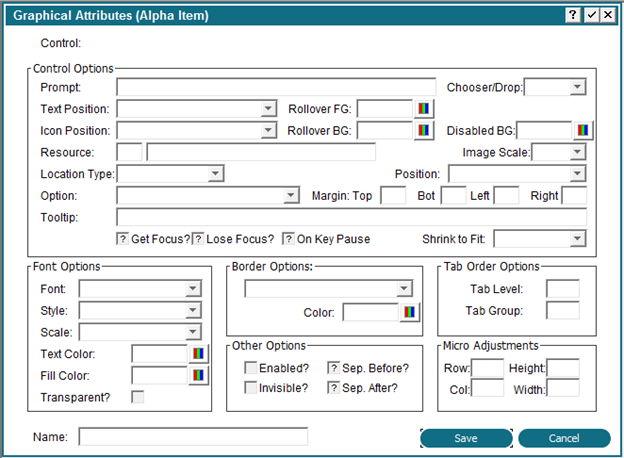
Task: Click the Col micro adjustment field
Action: [487, 388]
